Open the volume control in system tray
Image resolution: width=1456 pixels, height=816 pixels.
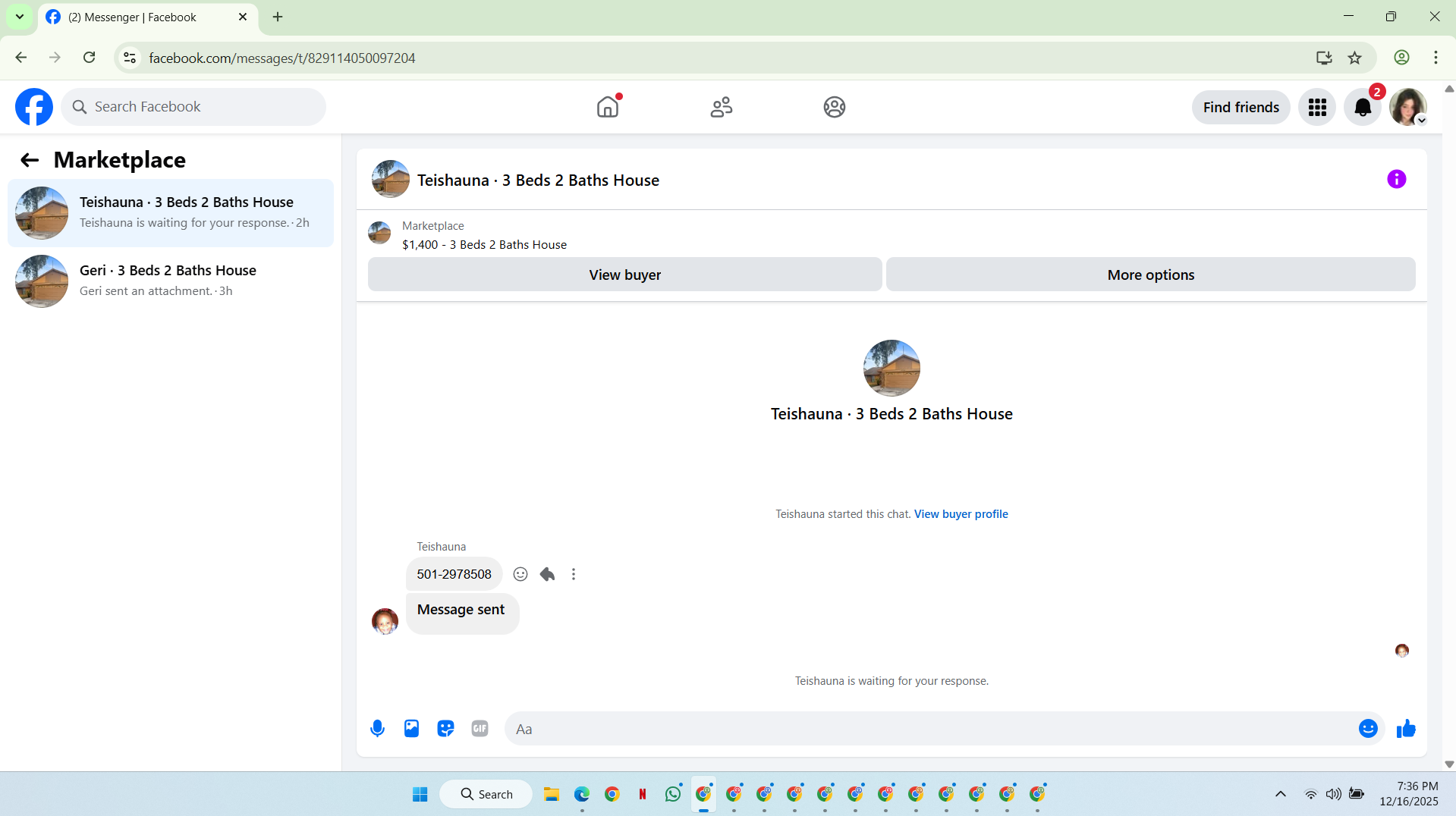(1333, 794)
